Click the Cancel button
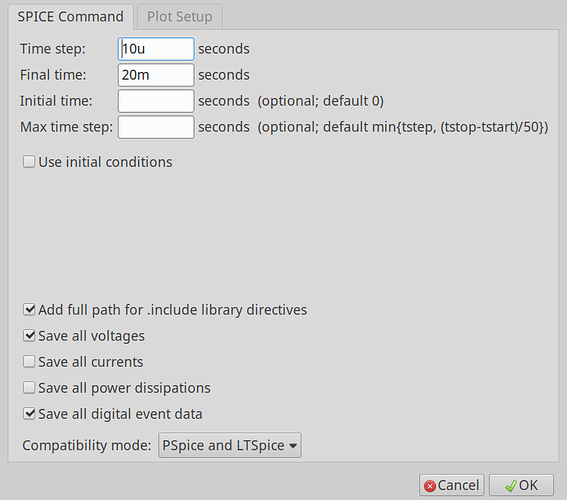Viewport: 567px width, 500px height. tap(451, 485)
